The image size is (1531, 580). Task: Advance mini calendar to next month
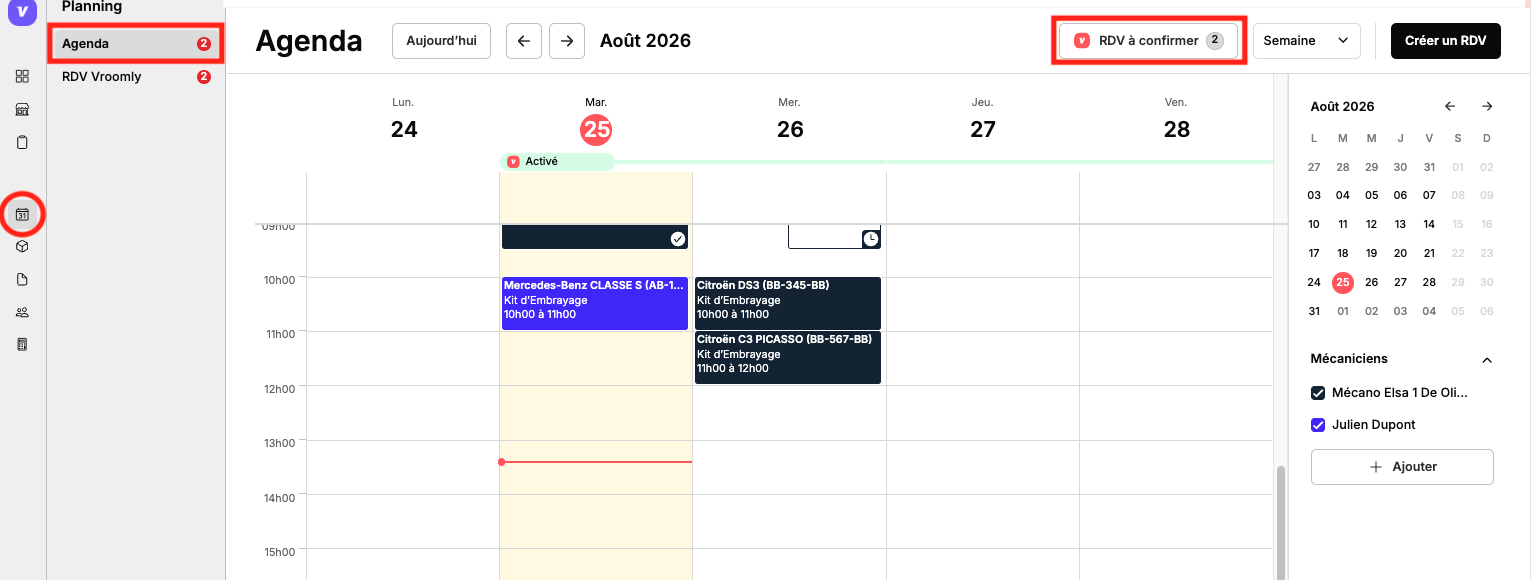coord(1487,106)
